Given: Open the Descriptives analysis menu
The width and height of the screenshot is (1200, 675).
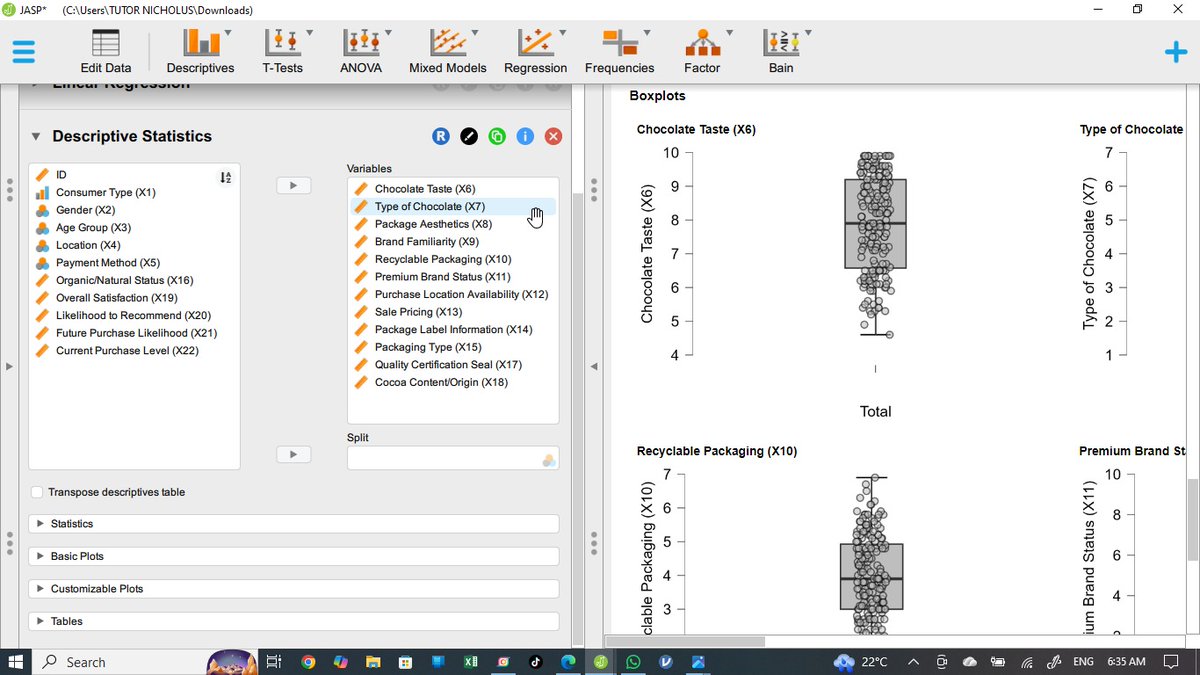Looking at the screenshot, I should click(200, 51).
